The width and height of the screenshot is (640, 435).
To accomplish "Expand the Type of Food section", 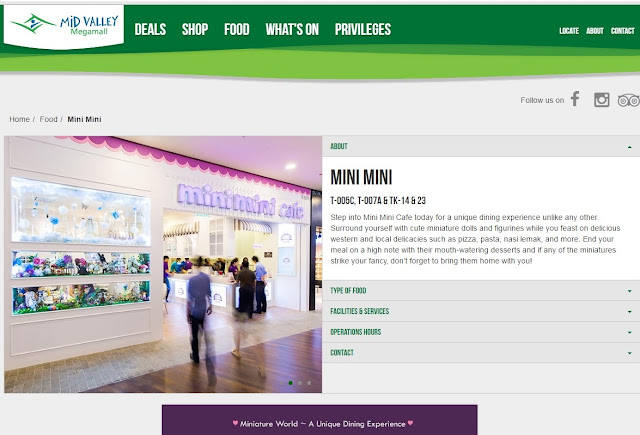I will 481,291.
